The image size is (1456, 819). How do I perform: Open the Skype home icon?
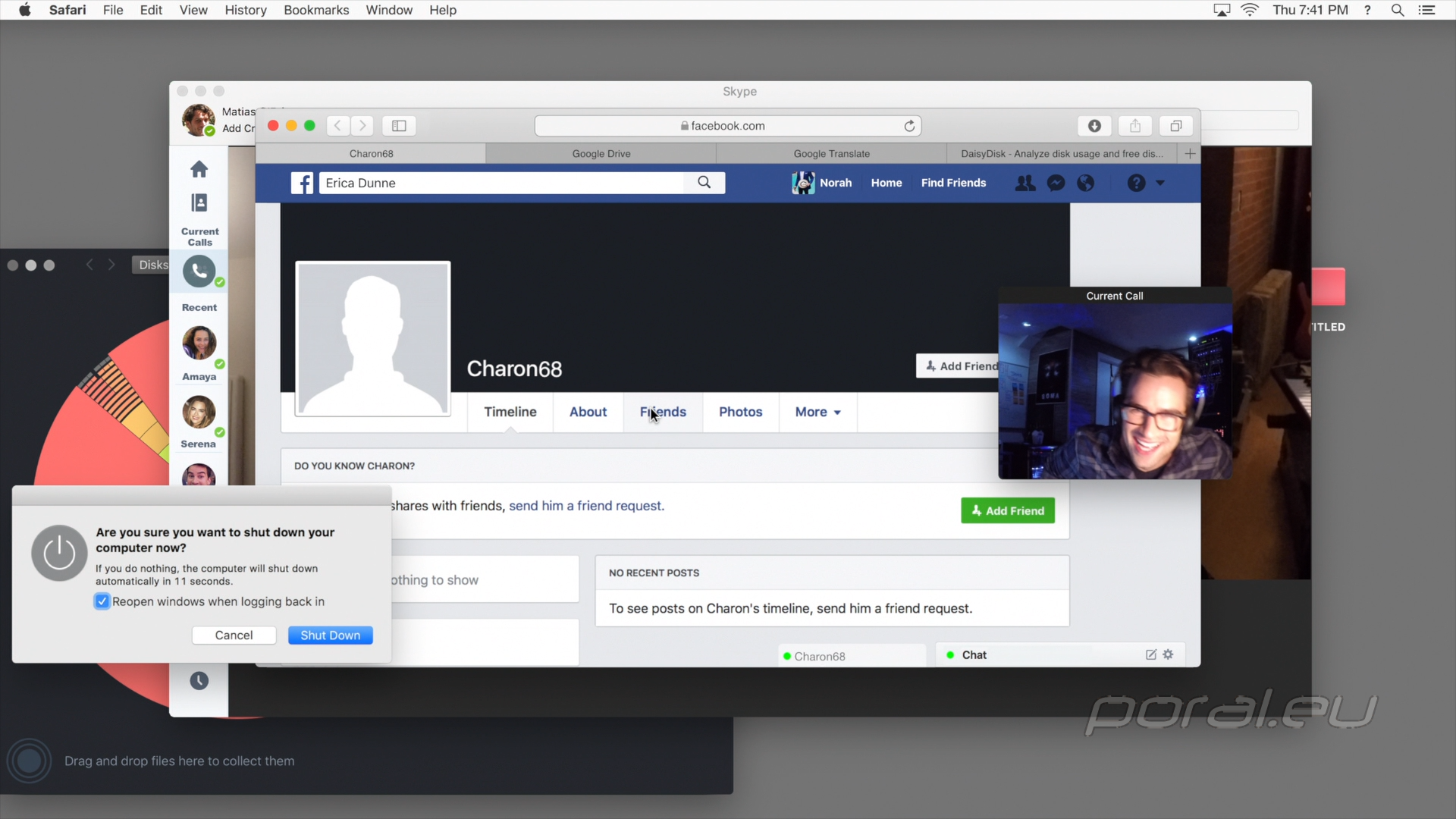tap(199, 168)
